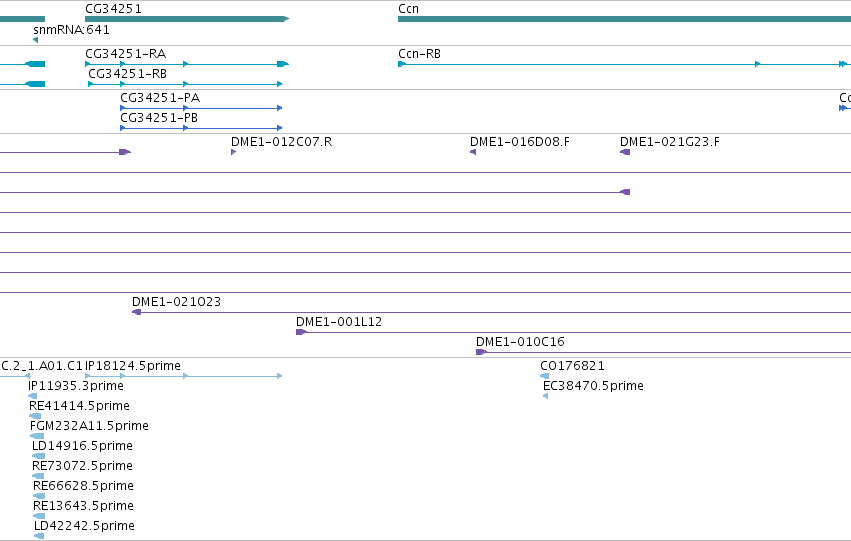851x541 pixels.
Task: Select the DME1-016D08.F feature label
Action: click(x=519, y=142)
